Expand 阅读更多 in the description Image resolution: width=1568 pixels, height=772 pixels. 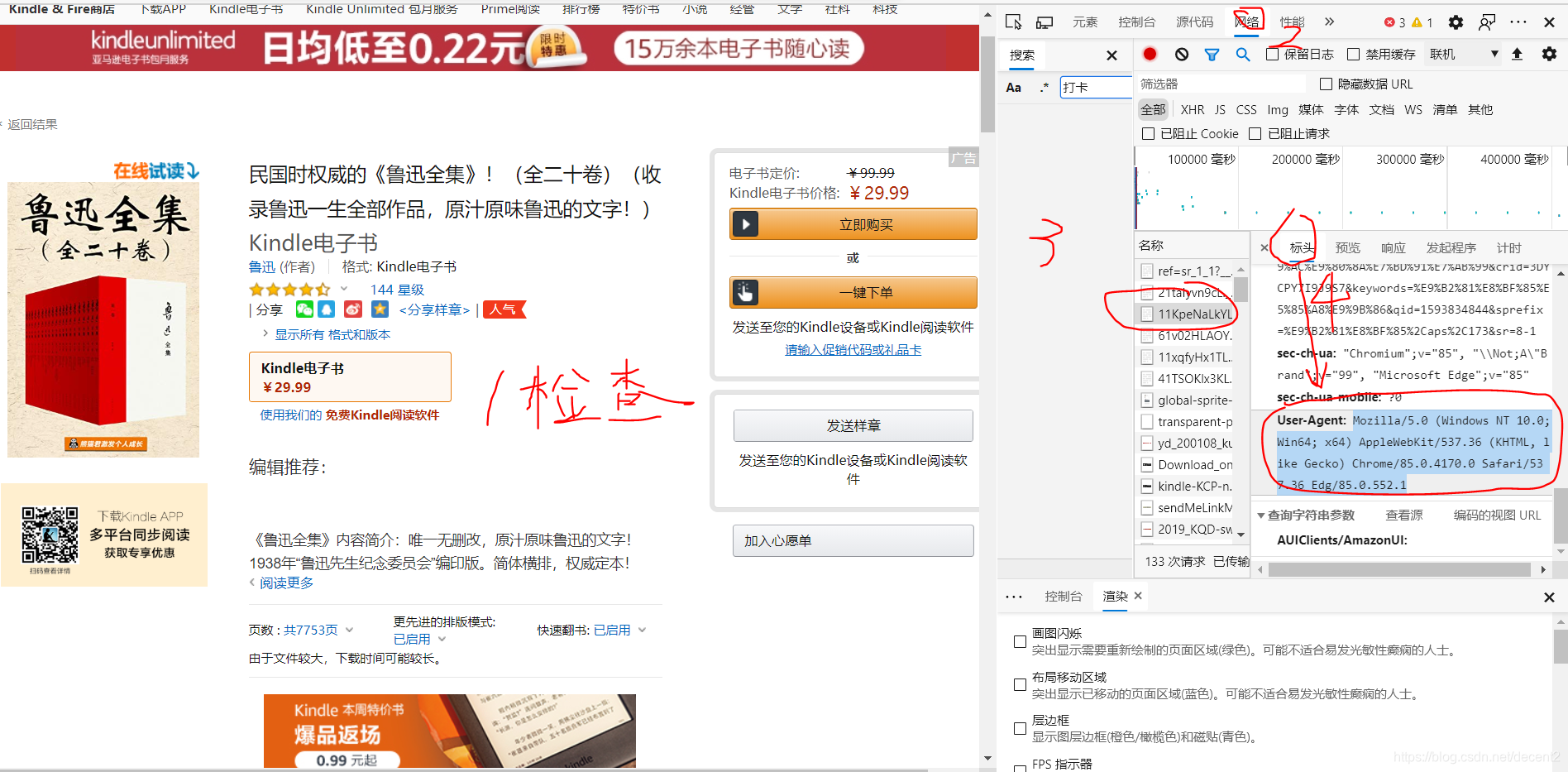(286, 583)
